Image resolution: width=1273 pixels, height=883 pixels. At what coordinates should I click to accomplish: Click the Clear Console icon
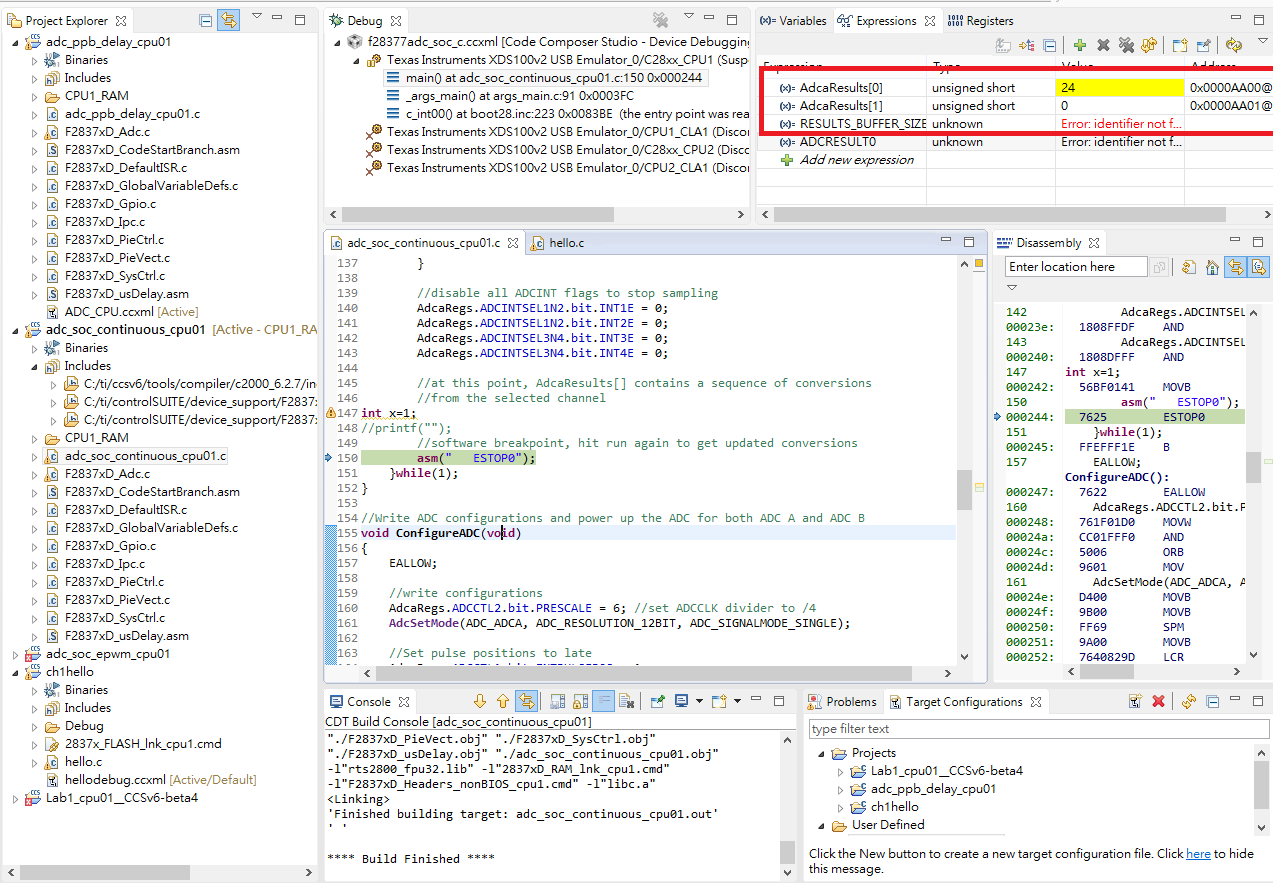point(626,702)
